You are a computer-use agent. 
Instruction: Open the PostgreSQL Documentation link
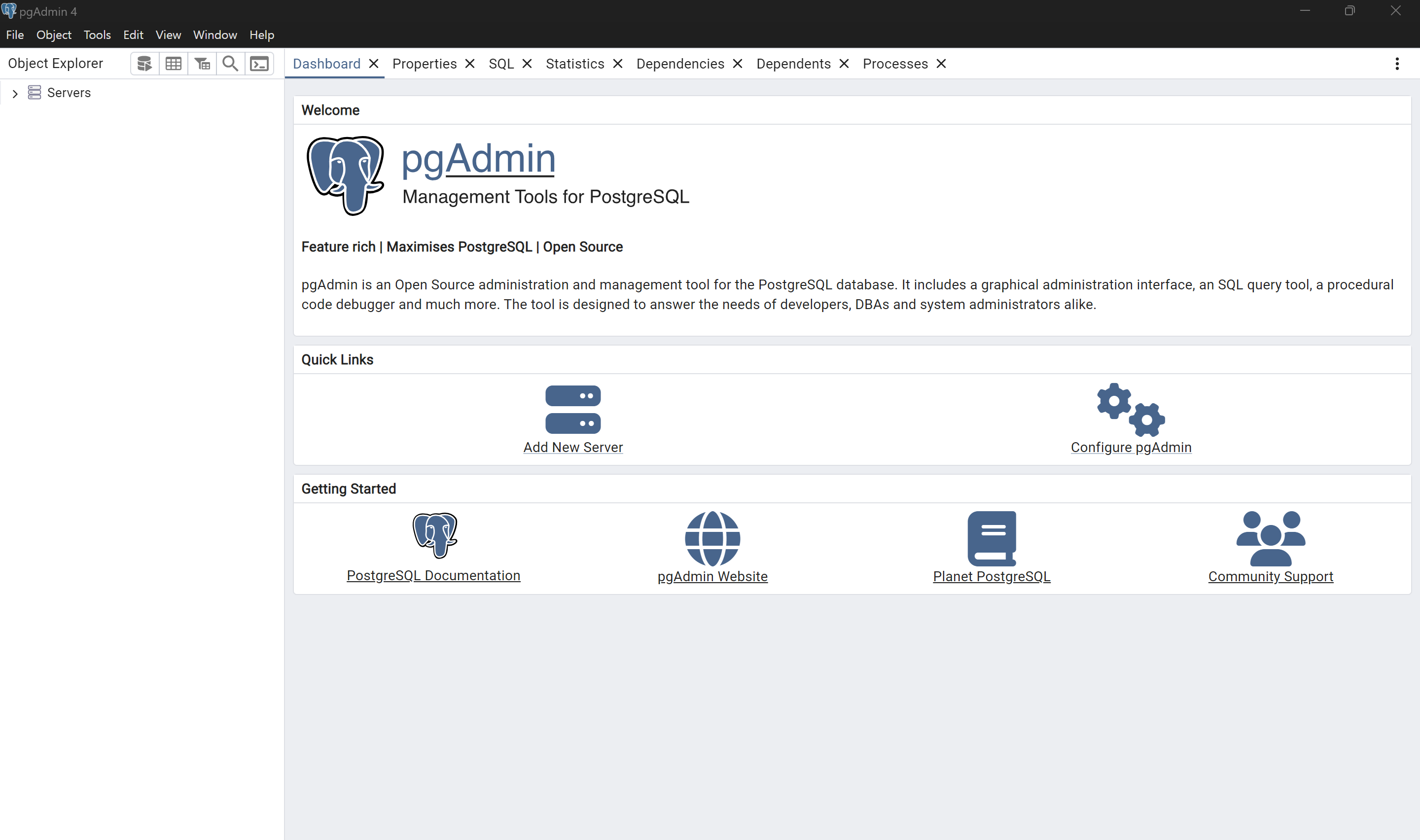pyautogui.click(x=433, y=575)
